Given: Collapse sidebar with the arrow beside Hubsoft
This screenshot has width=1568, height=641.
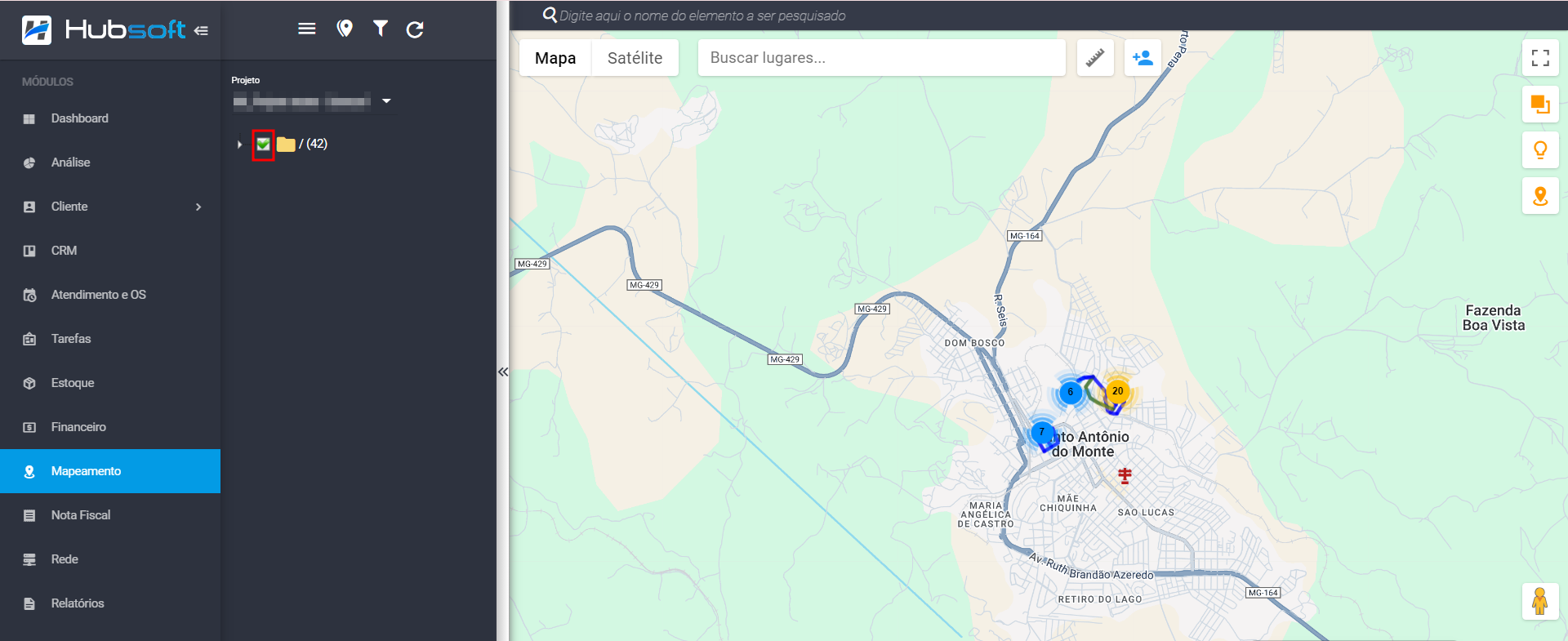Looking at the screenshot, I should pos(201,31).
